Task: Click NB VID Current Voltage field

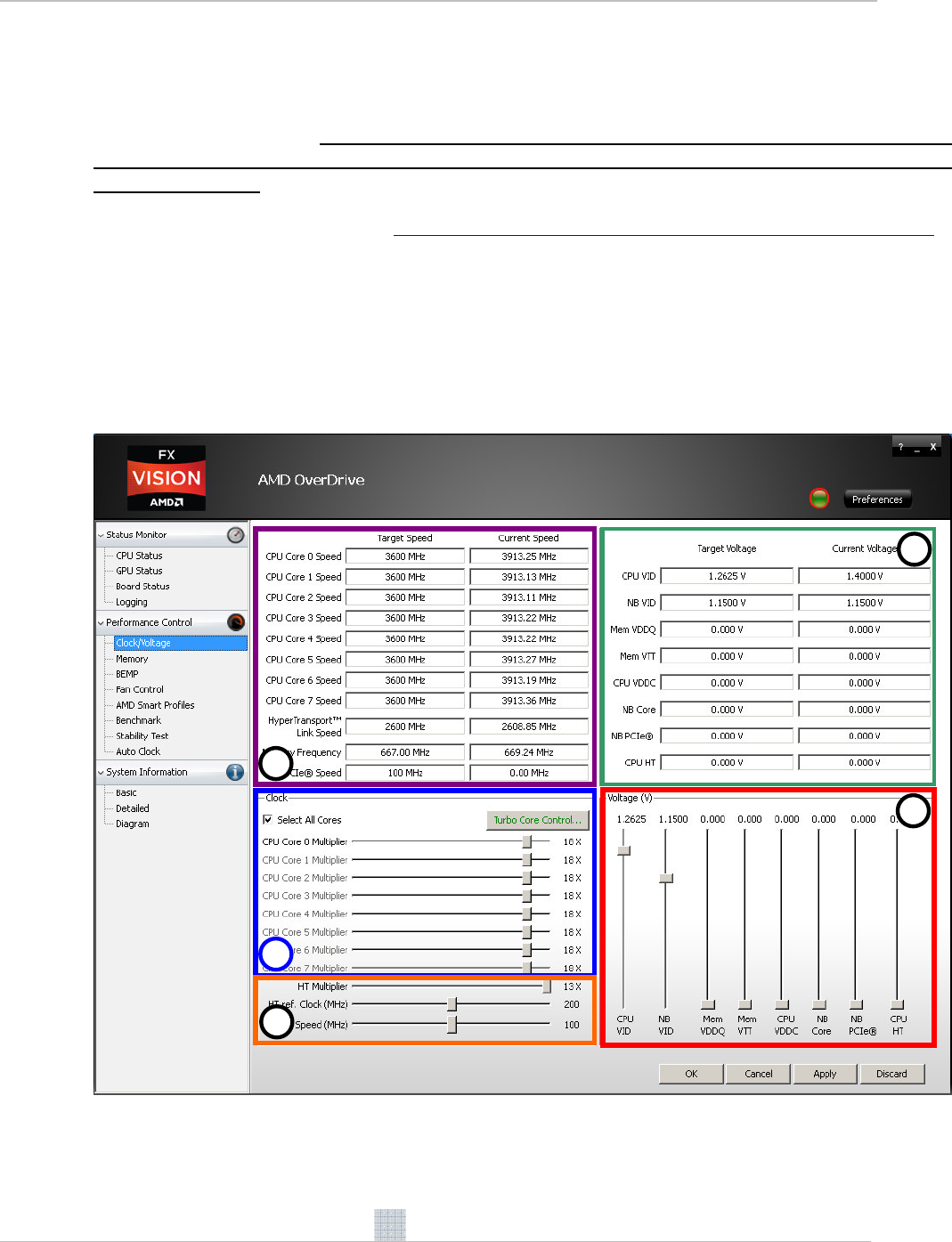Action: pos(865,603)
